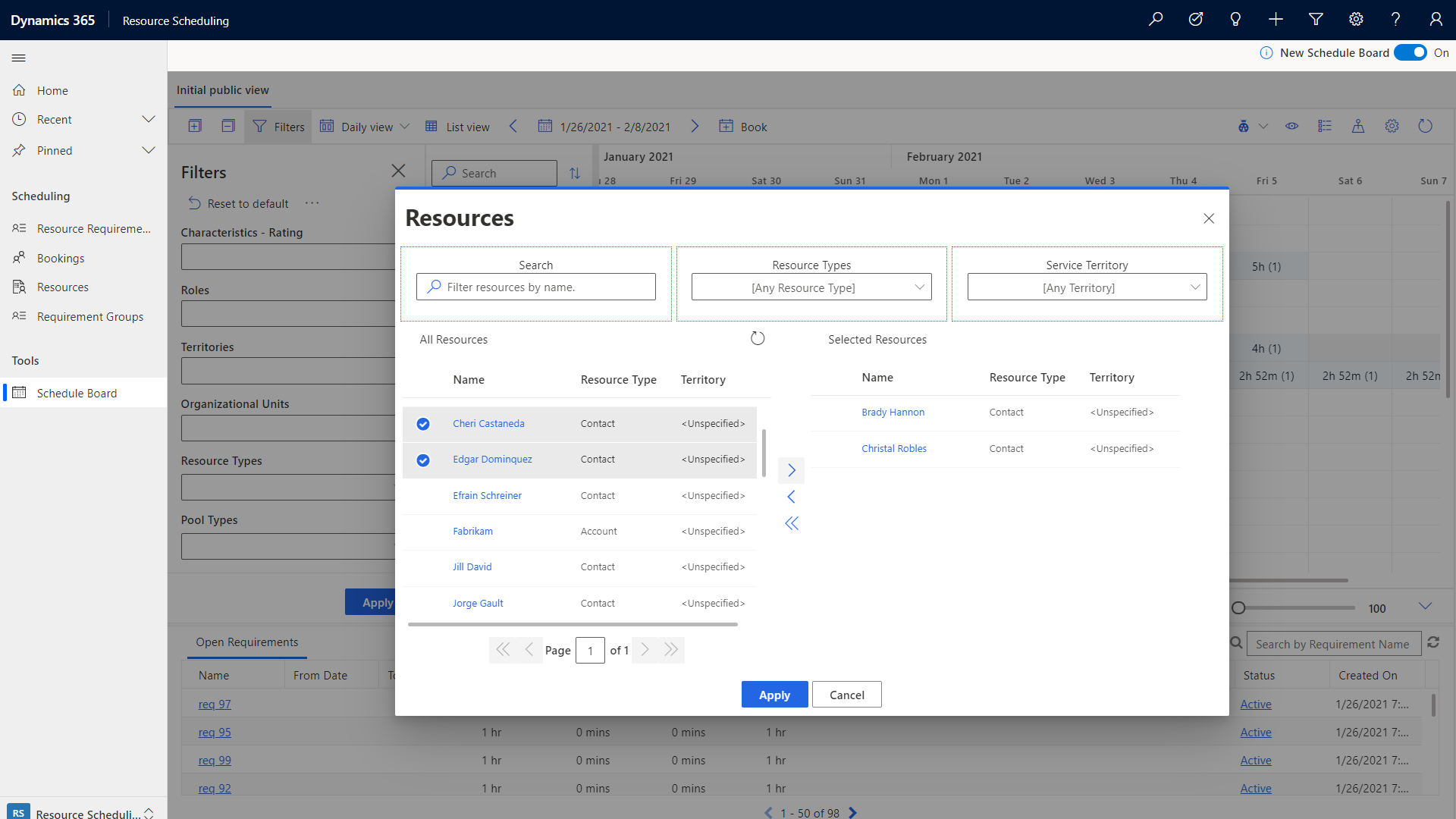Select the Schedule Board menu item

pyautogui.click(x=77, y=393)
